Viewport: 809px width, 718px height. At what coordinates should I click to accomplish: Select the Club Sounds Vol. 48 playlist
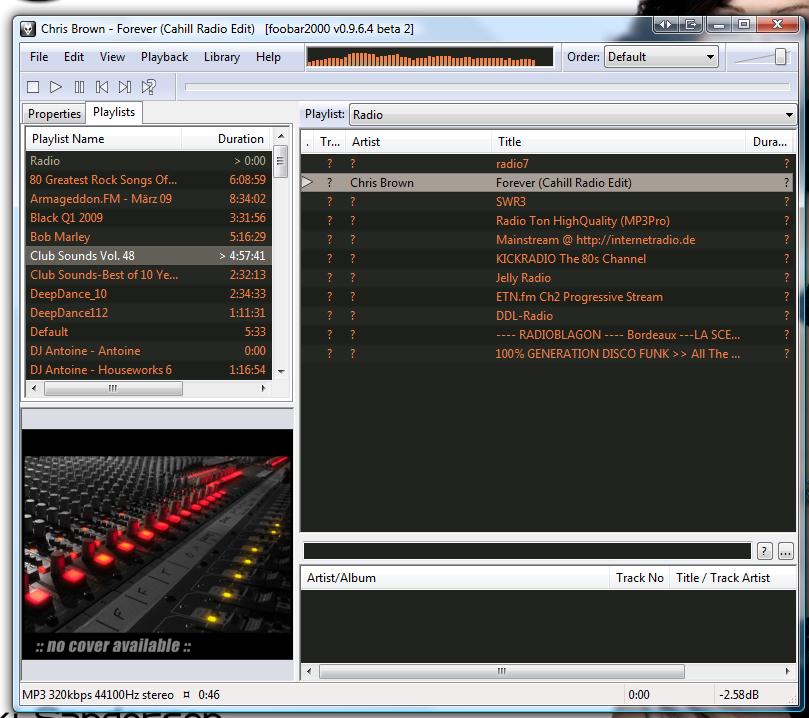click(x=149, y=256)
